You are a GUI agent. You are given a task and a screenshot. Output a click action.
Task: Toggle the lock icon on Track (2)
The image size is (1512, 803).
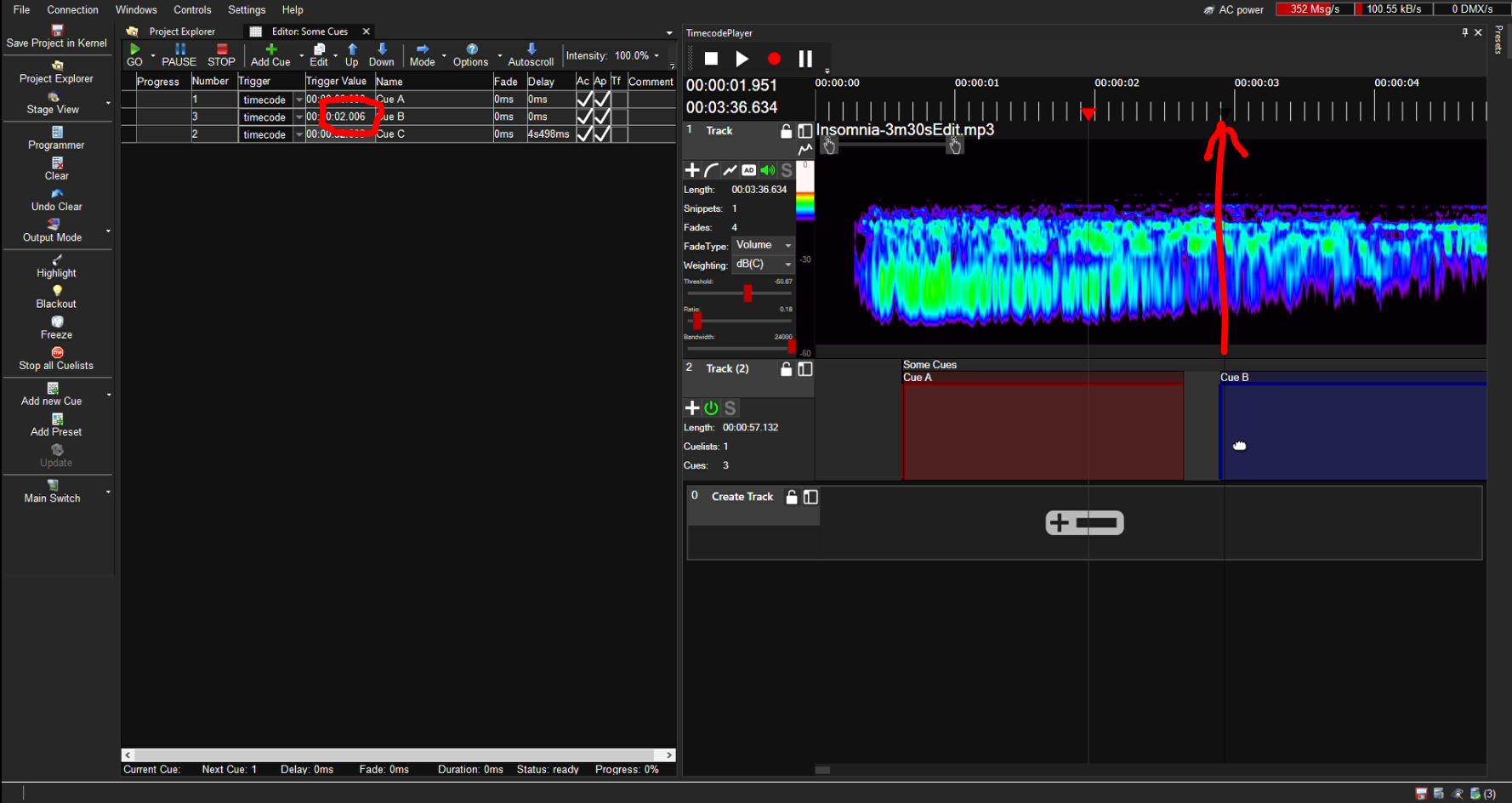pyautogui.click(x=786, y=369)
